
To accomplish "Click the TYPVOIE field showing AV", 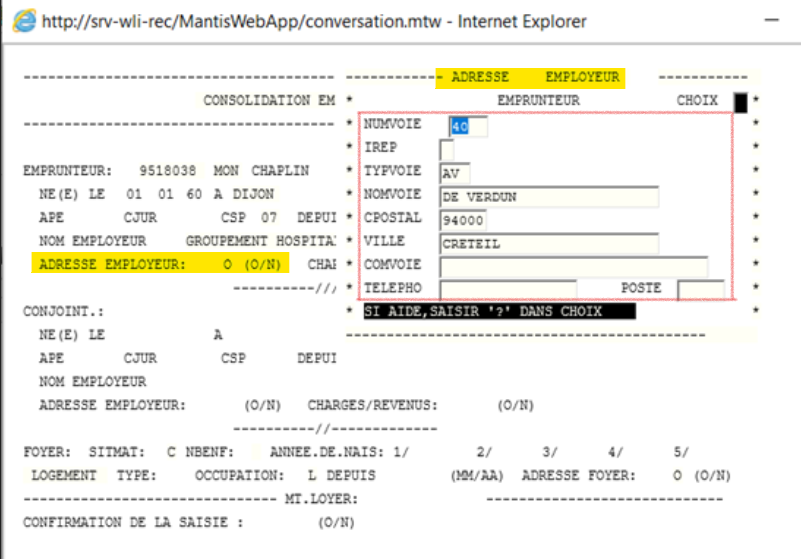I will pyautogui.click(x=455, y=172).
